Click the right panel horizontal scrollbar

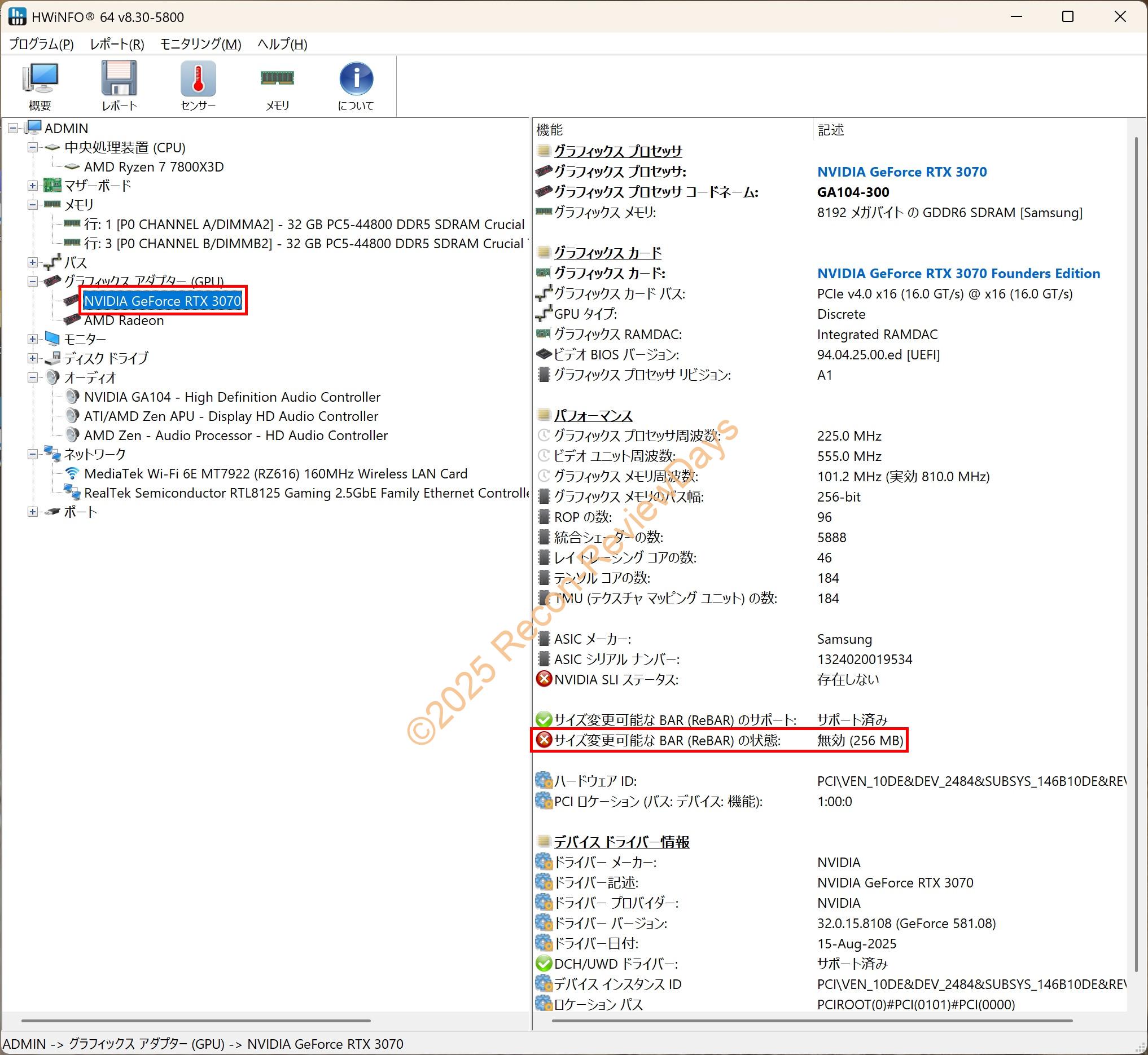point(811,1021)
